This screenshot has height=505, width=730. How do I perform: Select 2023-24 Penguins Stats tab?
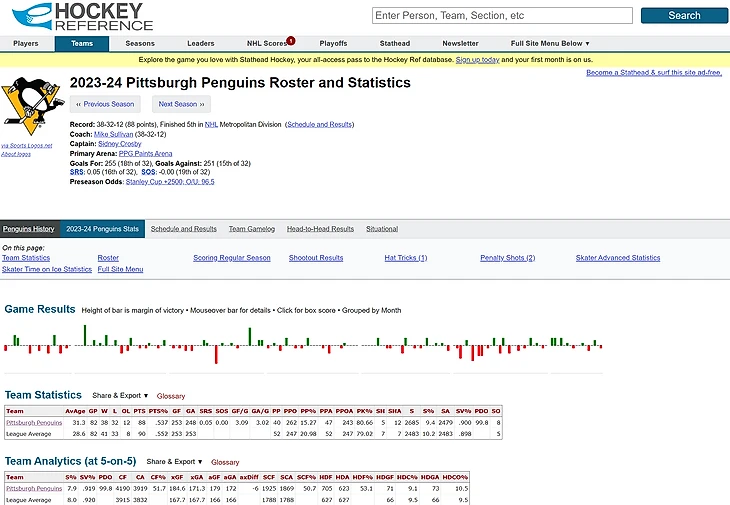[x=102, y=229]
